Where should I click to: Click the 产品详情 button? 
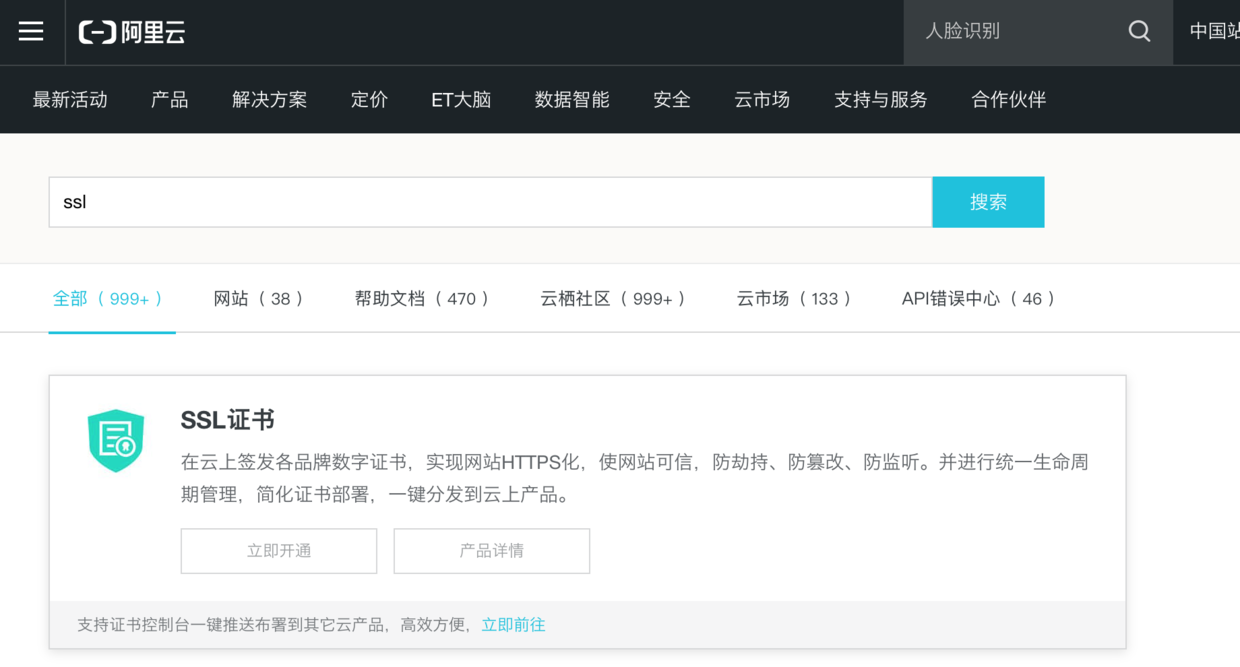point(492,551)
